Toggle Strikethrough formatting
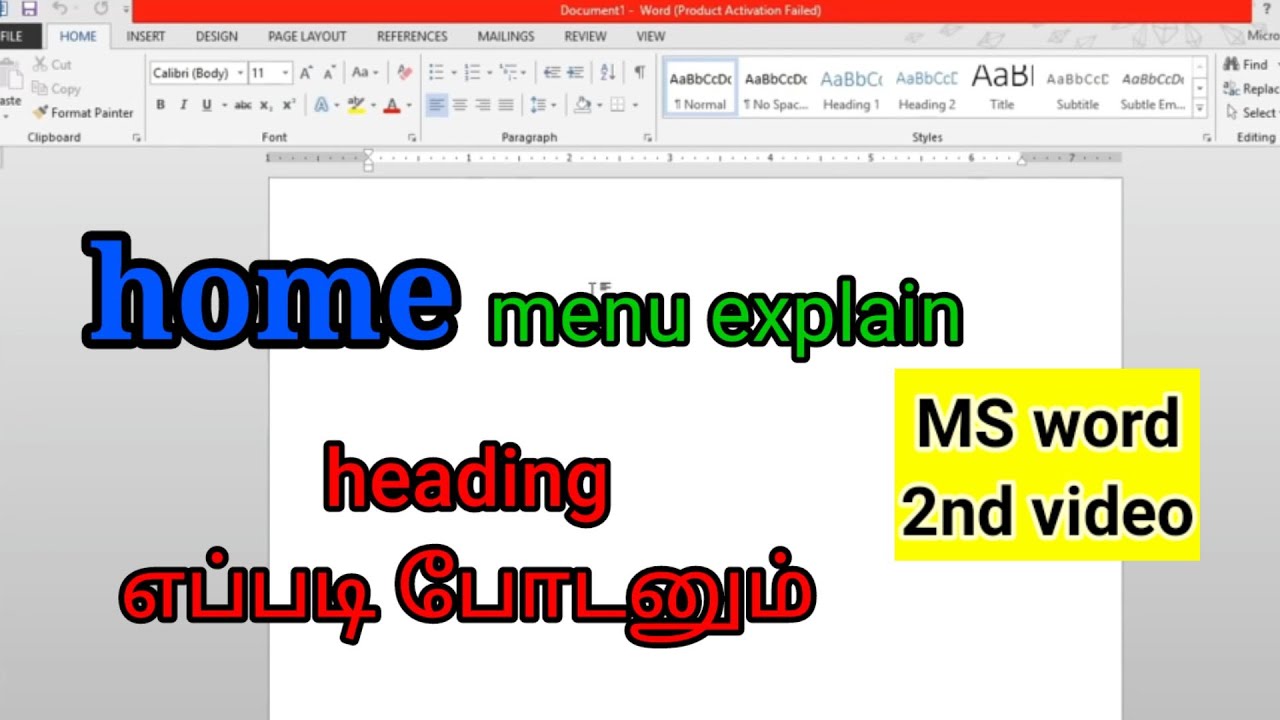 pyautogui.click(x=242, y=105)
